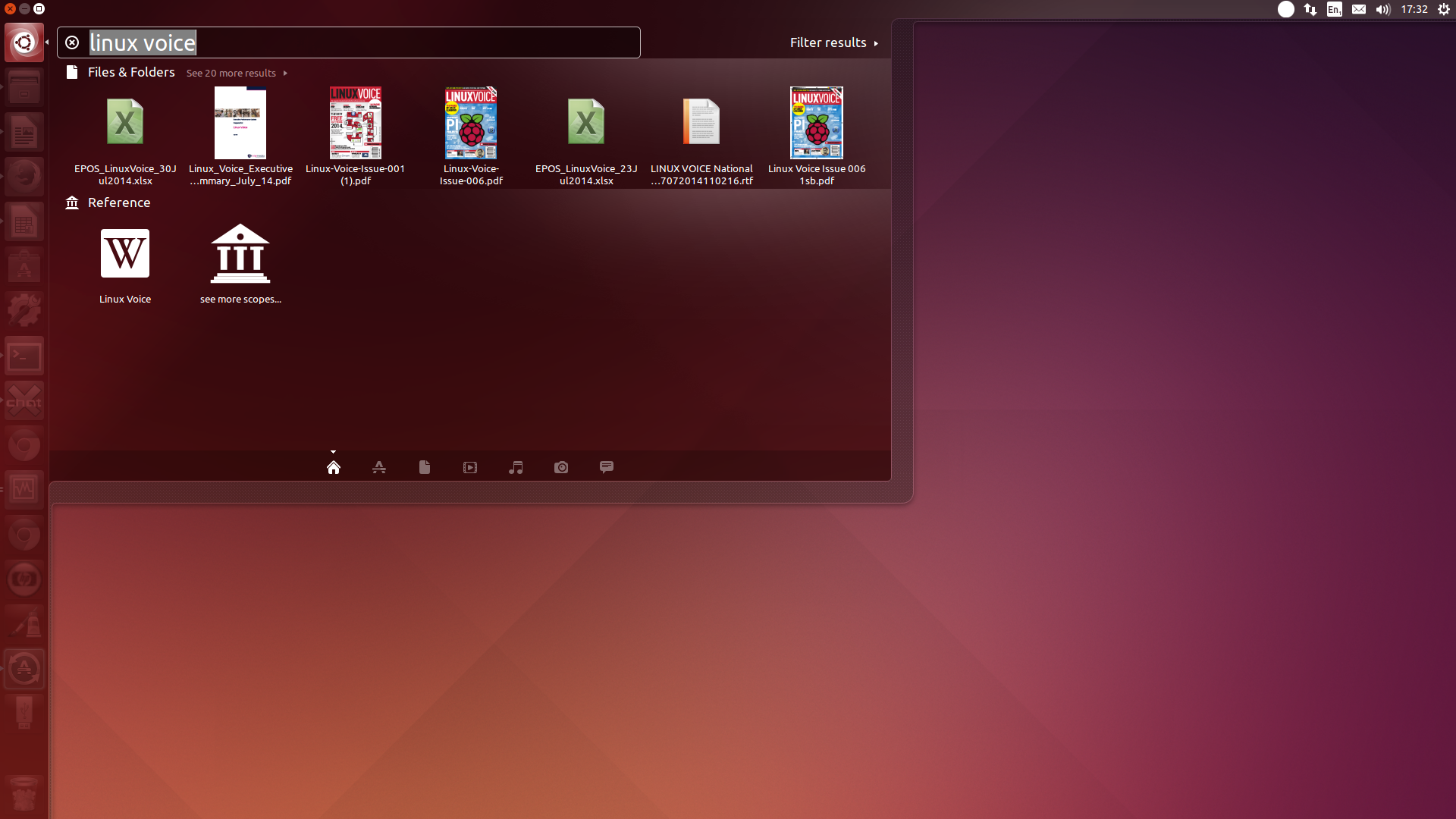This screenshot has height=819, width=1456.
Task: Open the Wikipedia Linux Voice reference result
Action: (125, 264)
